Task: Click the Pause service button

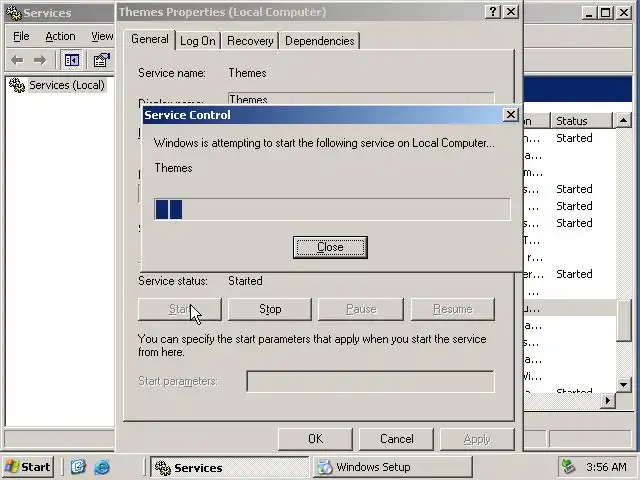Action: tap(361, 309)
